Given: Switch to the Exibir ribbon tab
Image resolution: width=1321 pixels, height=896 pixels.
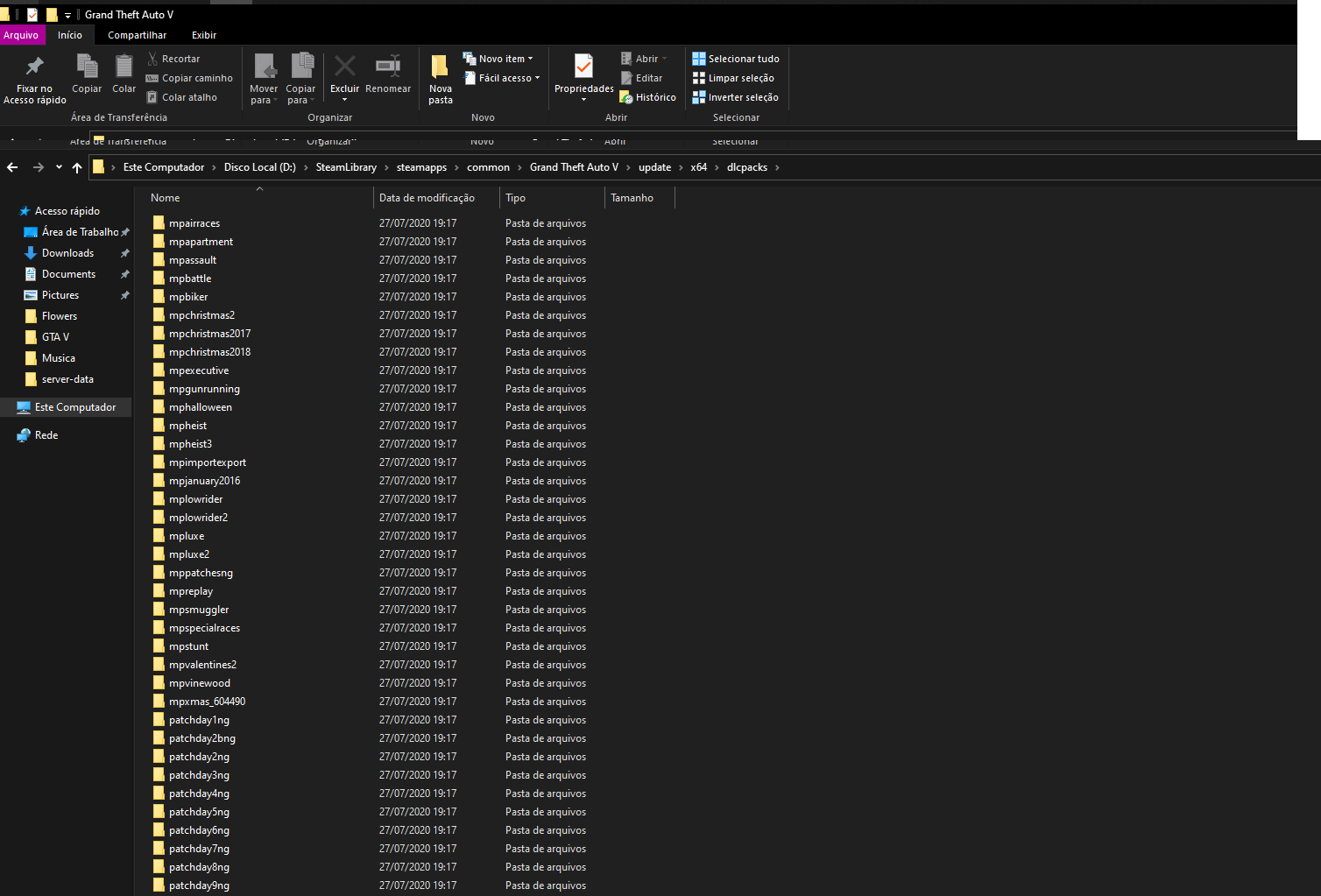Looking at the screenshot, I should tap(204, 35).
